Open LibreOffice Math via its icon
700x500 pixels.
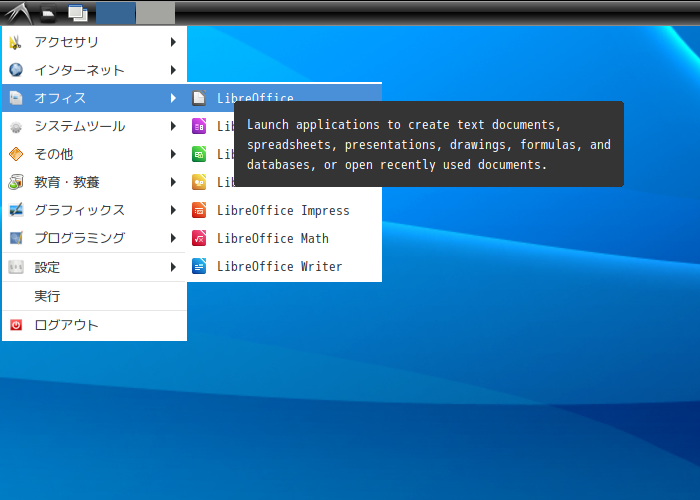[199, 238]
